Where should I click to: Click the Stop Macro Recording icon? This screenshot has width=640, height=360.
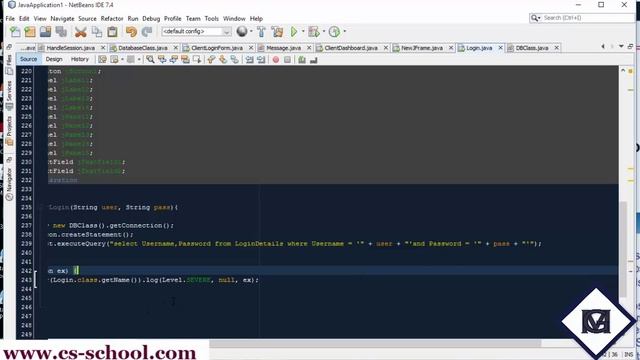287,60
